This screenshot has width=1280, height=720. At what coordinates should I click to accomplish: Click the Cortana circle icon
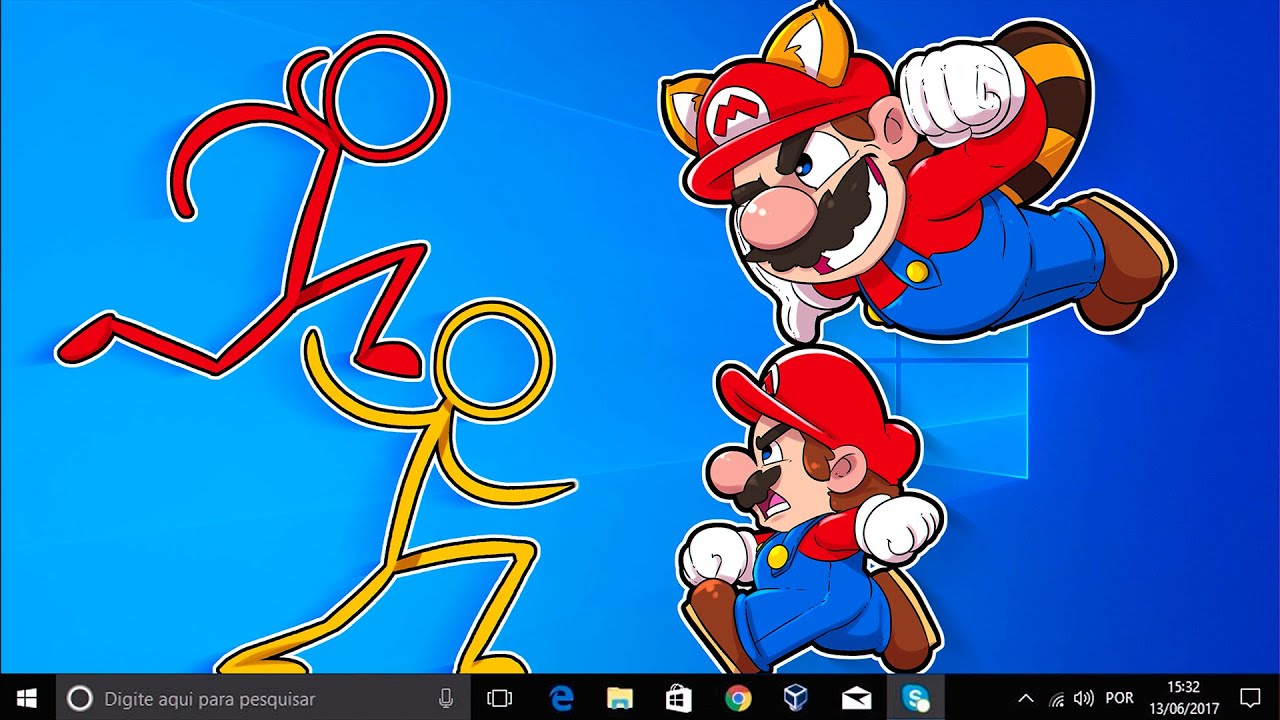79,698
